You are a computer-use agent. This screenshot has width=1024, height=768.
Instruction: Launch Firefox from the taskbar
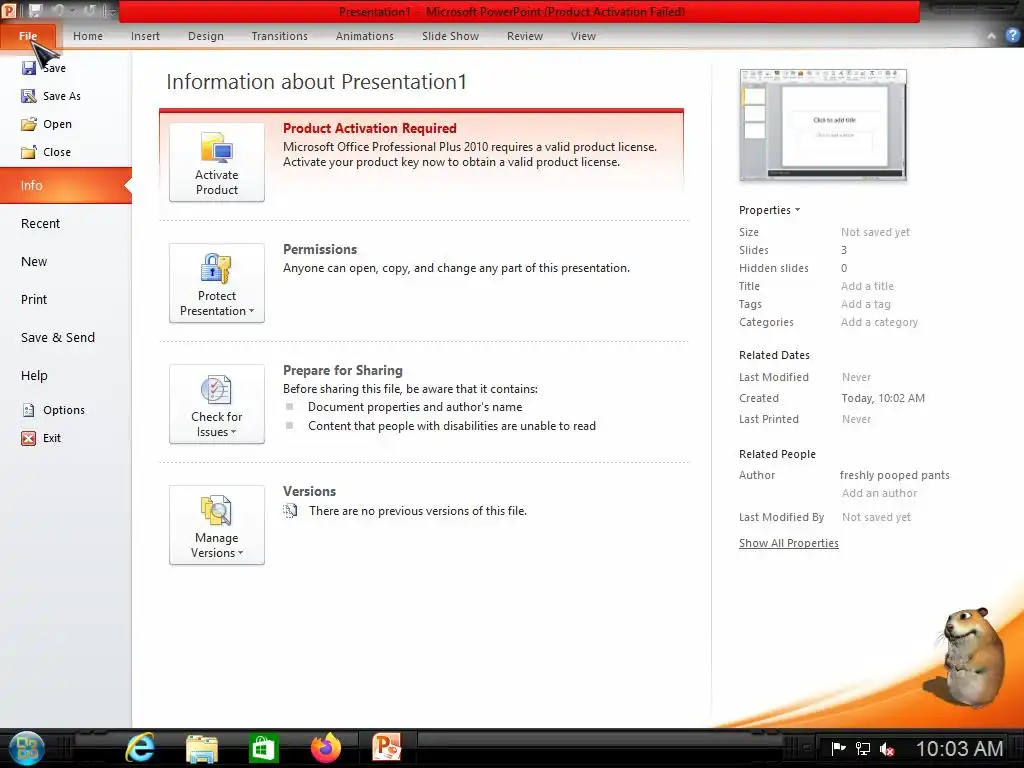(326, 748)
